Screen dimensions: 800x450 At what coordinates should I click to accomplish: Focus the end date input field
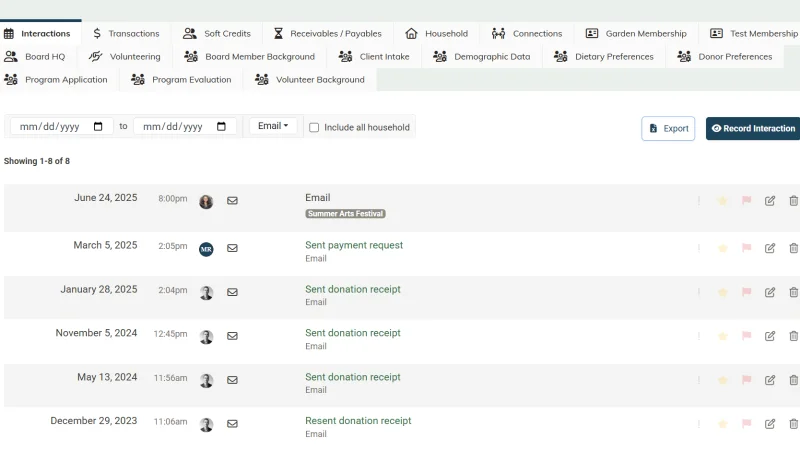click(185, 127)
